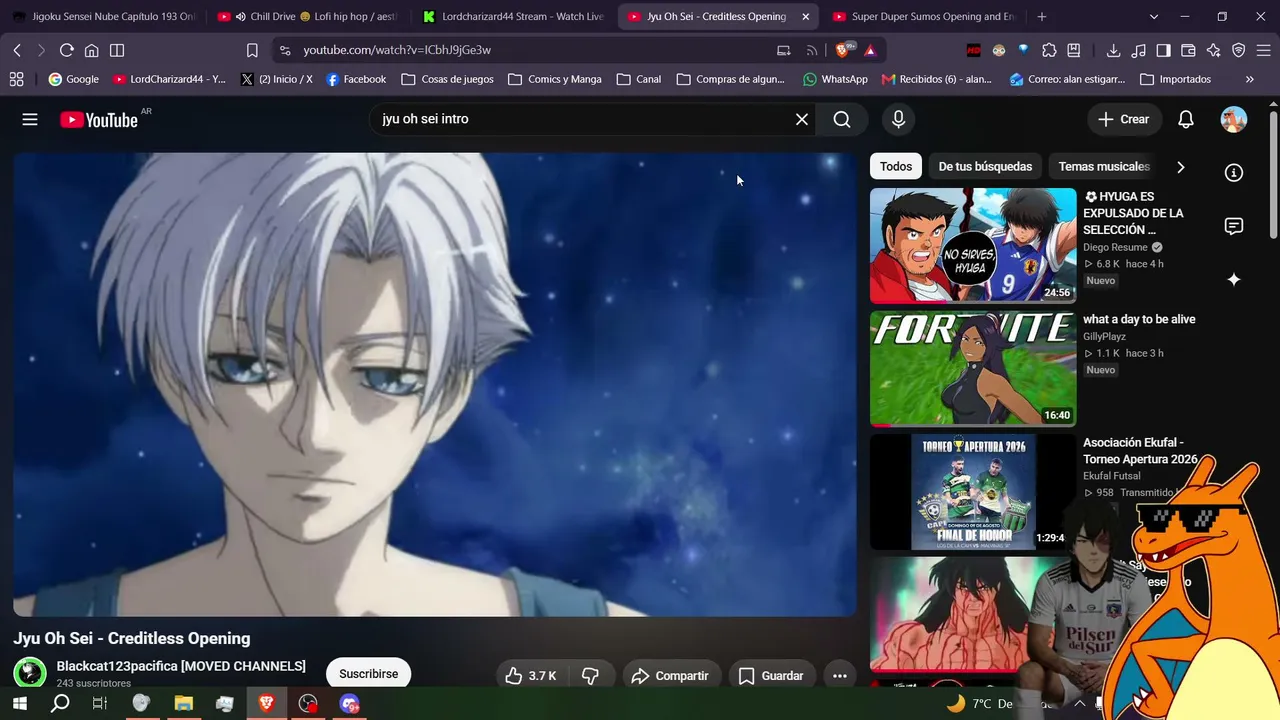This screenshot has height=720, width=1280.
Task: Click the Compartir share button
Action: coord(670,676)
